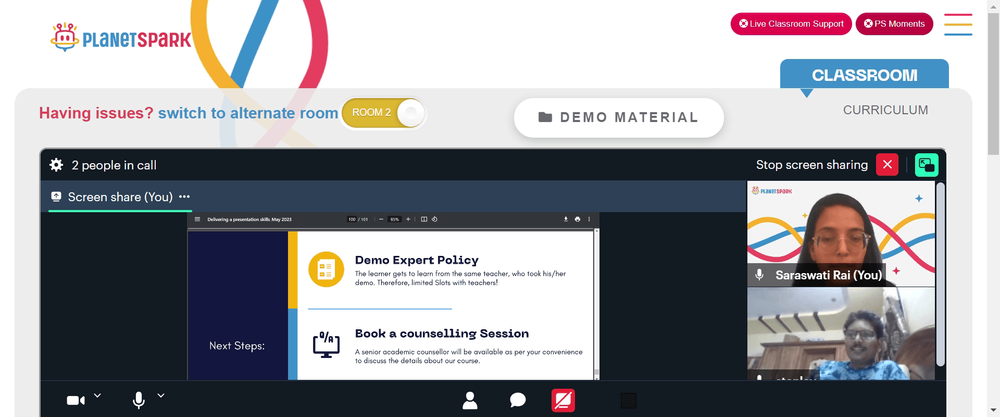Screen dimensions: 1000x417
Task: Open the three-dot menu beside Screen share
Action: point(184,197)
